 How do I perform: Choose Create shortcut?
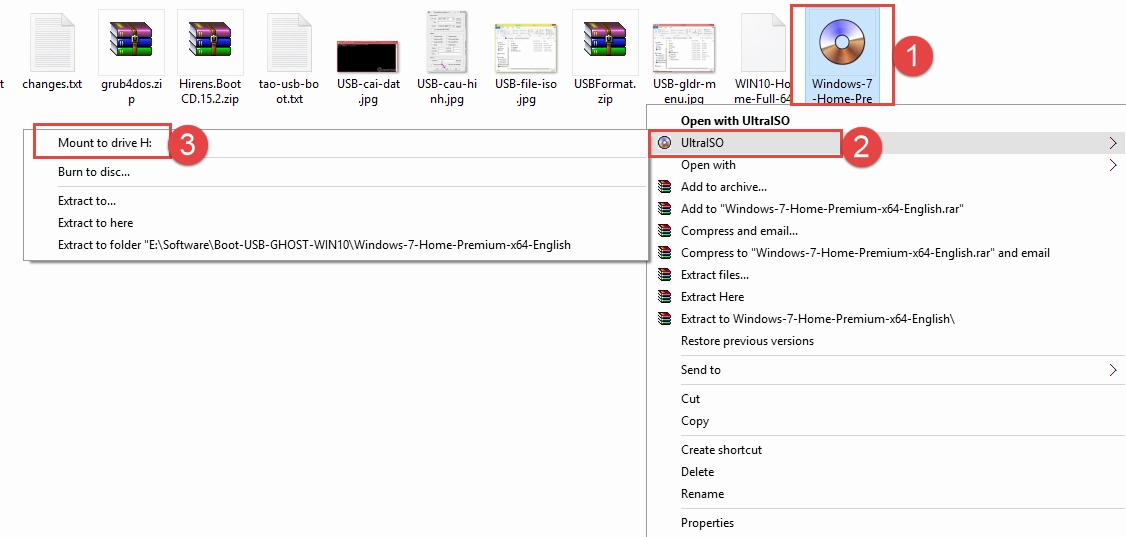coord(721,450)
